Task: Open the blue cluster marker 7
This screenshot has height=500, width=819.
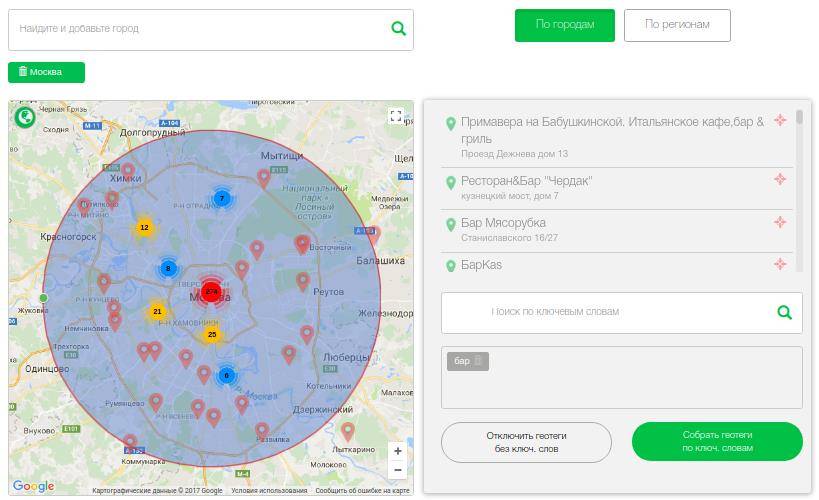Action: [x=222, y=198]
